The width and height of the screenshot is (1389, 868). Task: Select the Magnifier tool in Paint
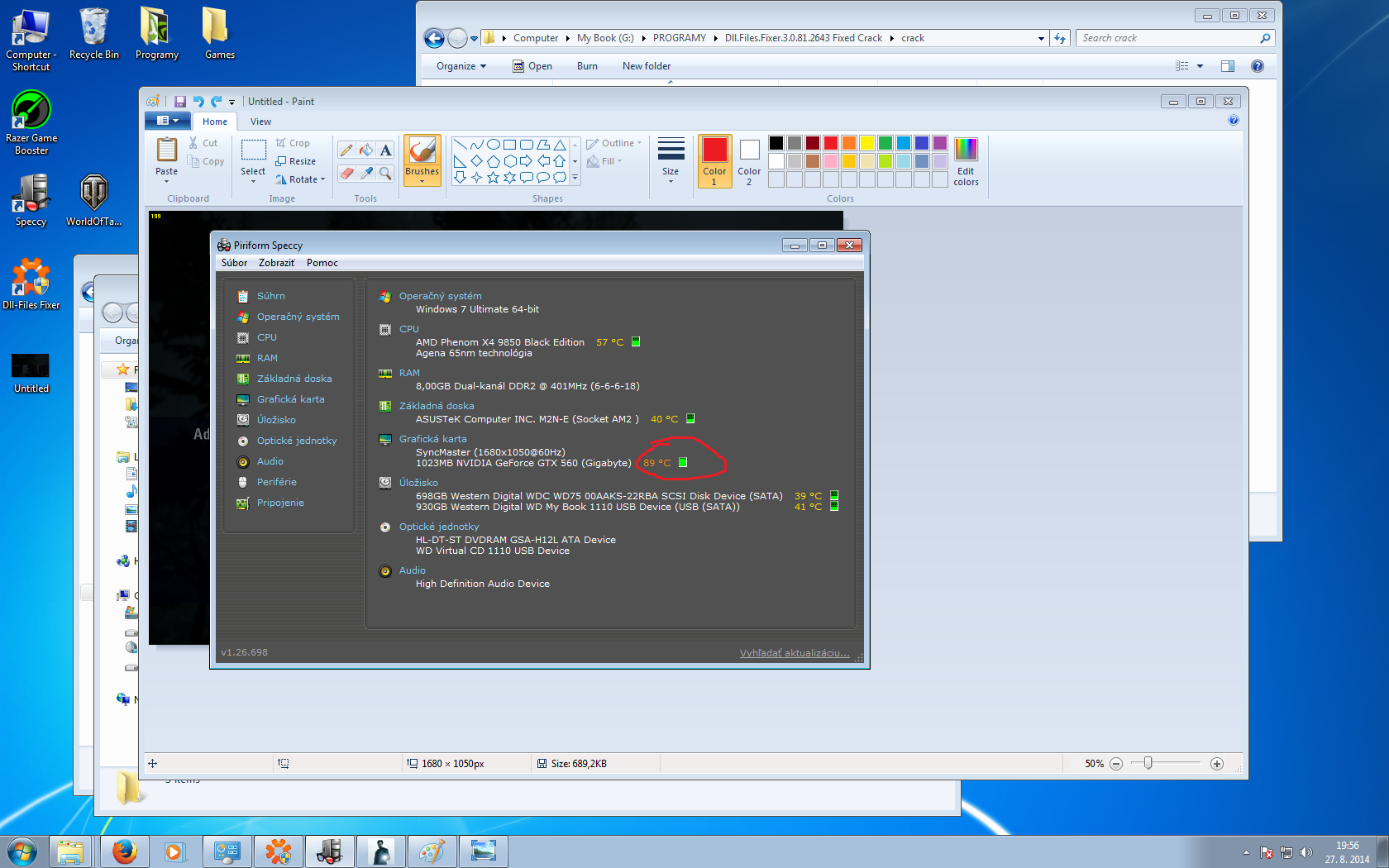386,173
